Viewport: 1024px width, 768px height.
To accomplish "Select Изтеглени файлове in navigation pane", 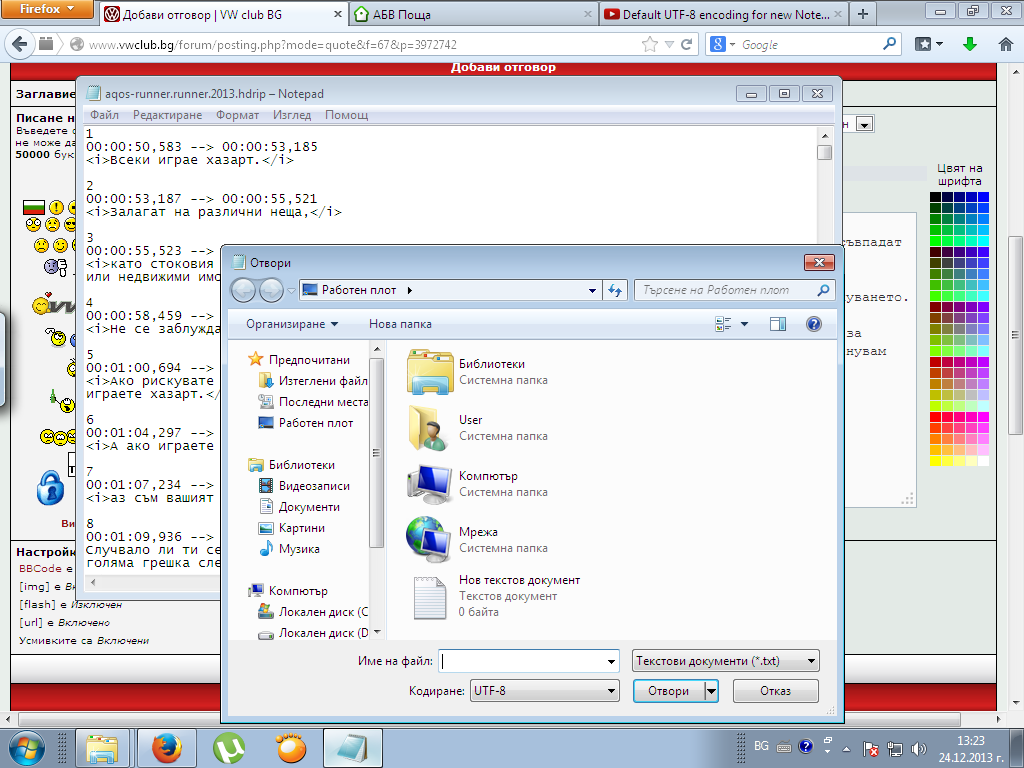I will coord(322,380).
